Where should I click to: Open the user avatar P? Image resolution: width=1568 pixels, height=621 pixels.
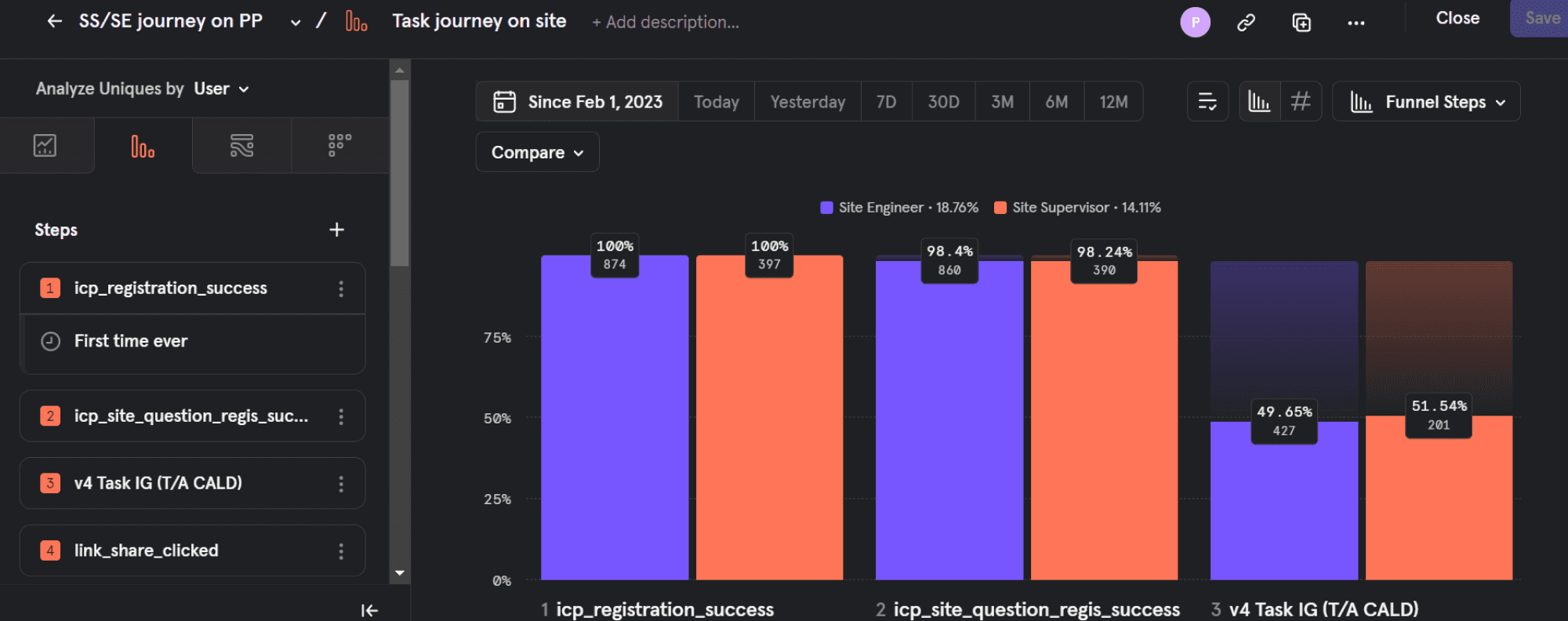coord(1195,22)
